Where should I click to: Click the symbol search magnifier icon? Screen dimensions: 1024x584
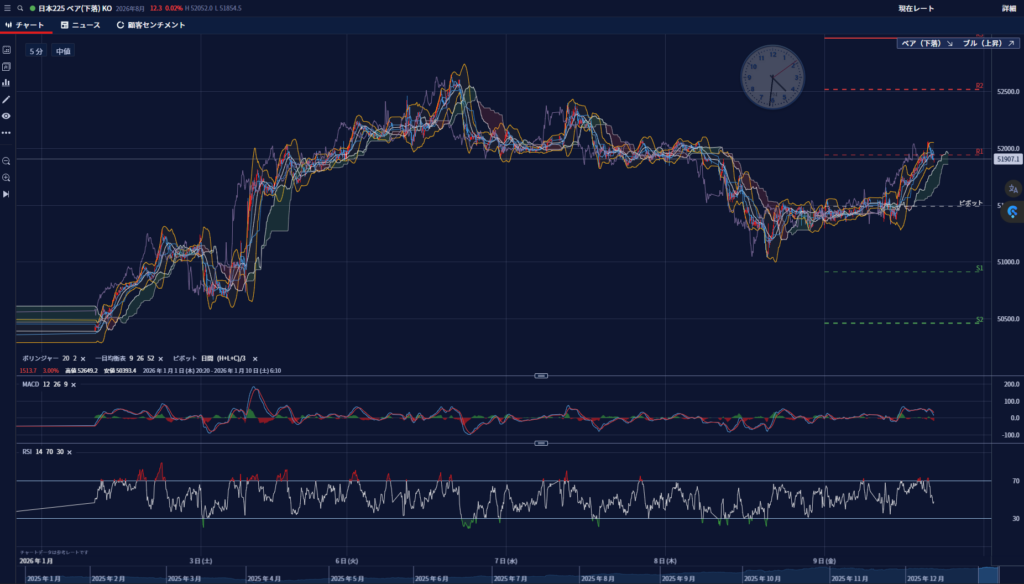19,8
